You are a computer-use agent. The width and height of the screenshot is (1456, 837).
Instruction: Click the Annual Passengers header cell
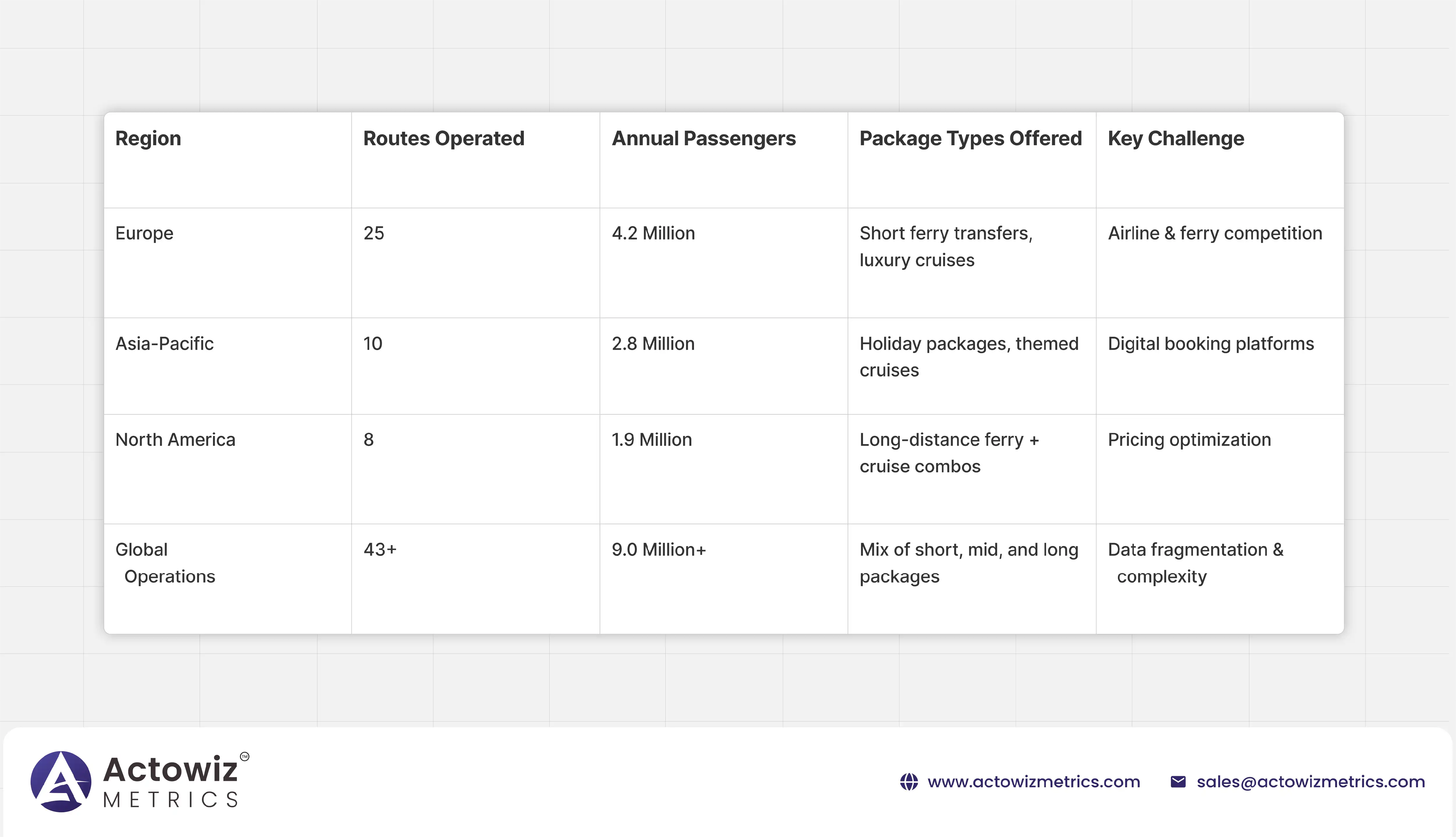(703, 139)
